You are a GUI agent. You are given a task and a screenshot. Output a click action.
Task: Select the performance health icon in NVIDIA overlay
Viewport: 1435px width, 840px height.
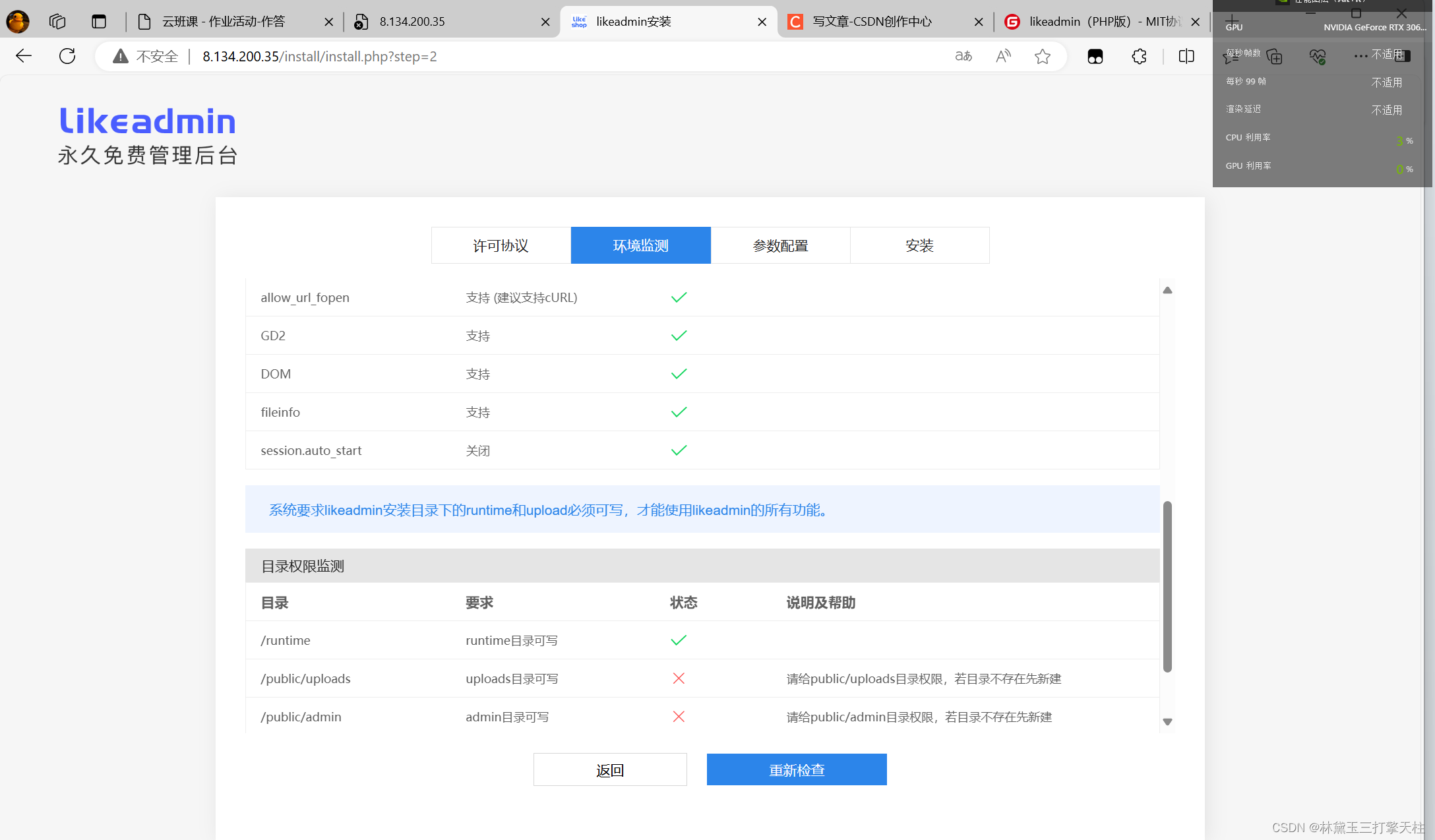(1318, 57)
